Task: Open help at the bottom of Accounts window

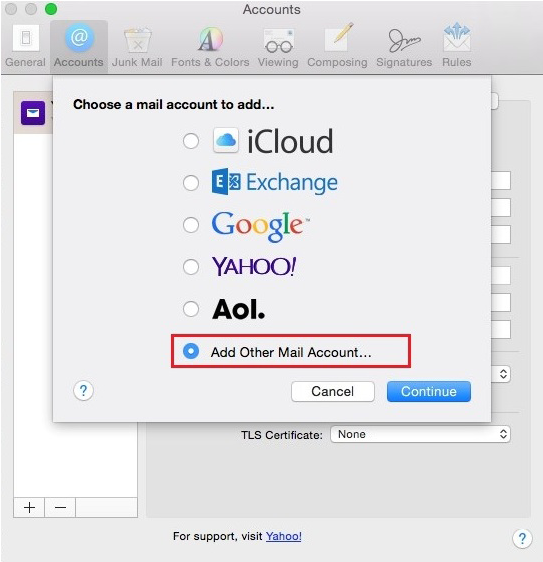Action: click(522, 538)
